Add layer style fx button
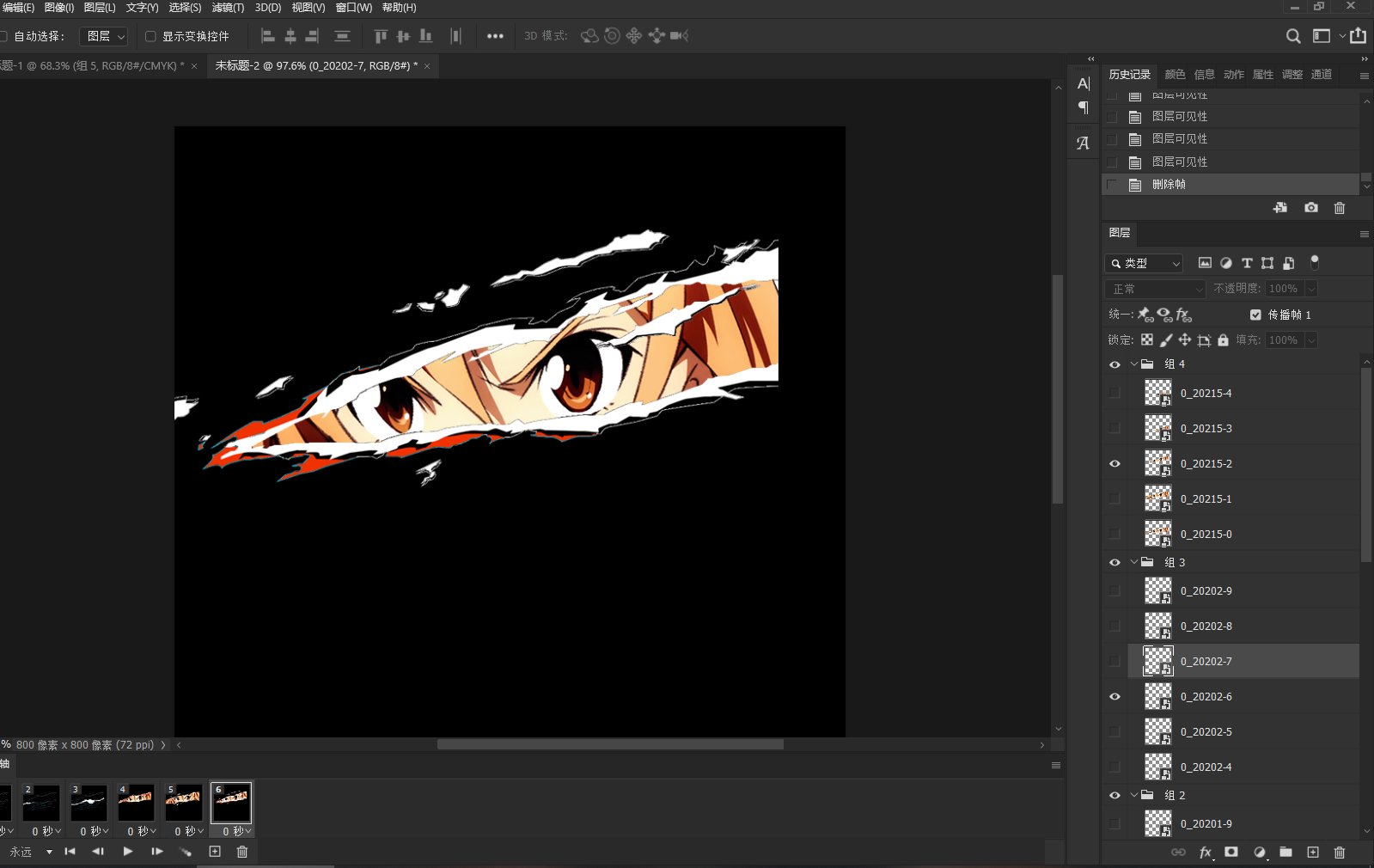 pyautogui.click(x=1206, y=853)
